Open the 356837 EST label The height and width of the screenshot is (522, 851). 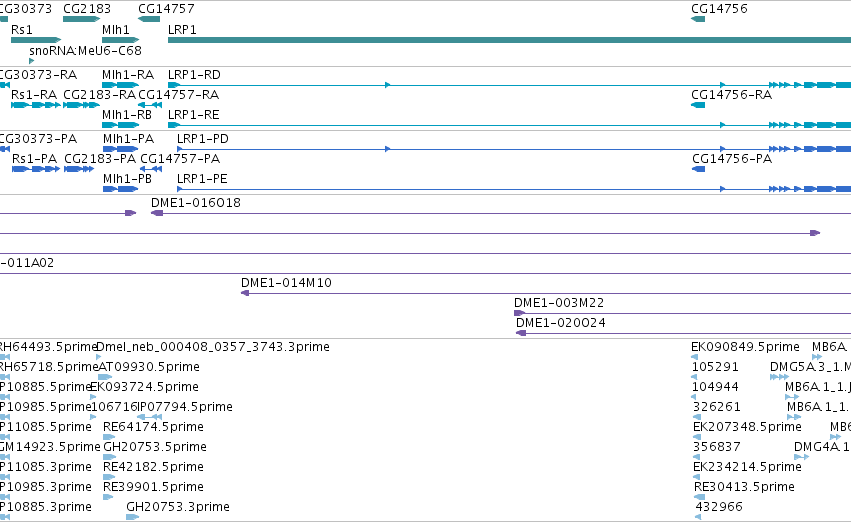[x=717, y=447]
